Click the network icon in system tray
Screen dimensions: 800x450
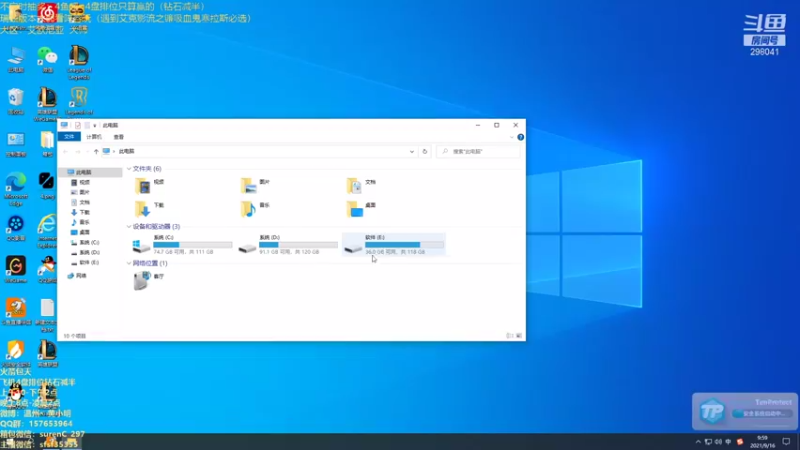point(708,442)
